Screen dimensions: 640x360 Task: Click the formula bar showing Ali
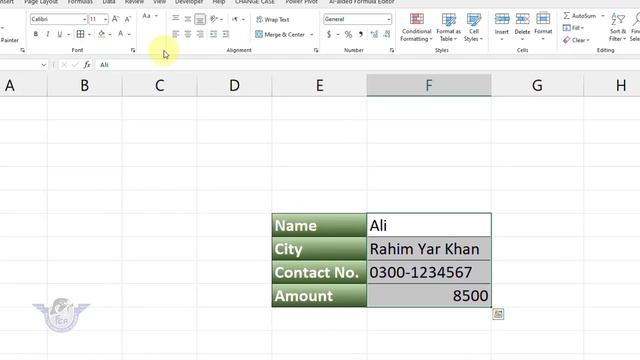click(x=367, y=65)
